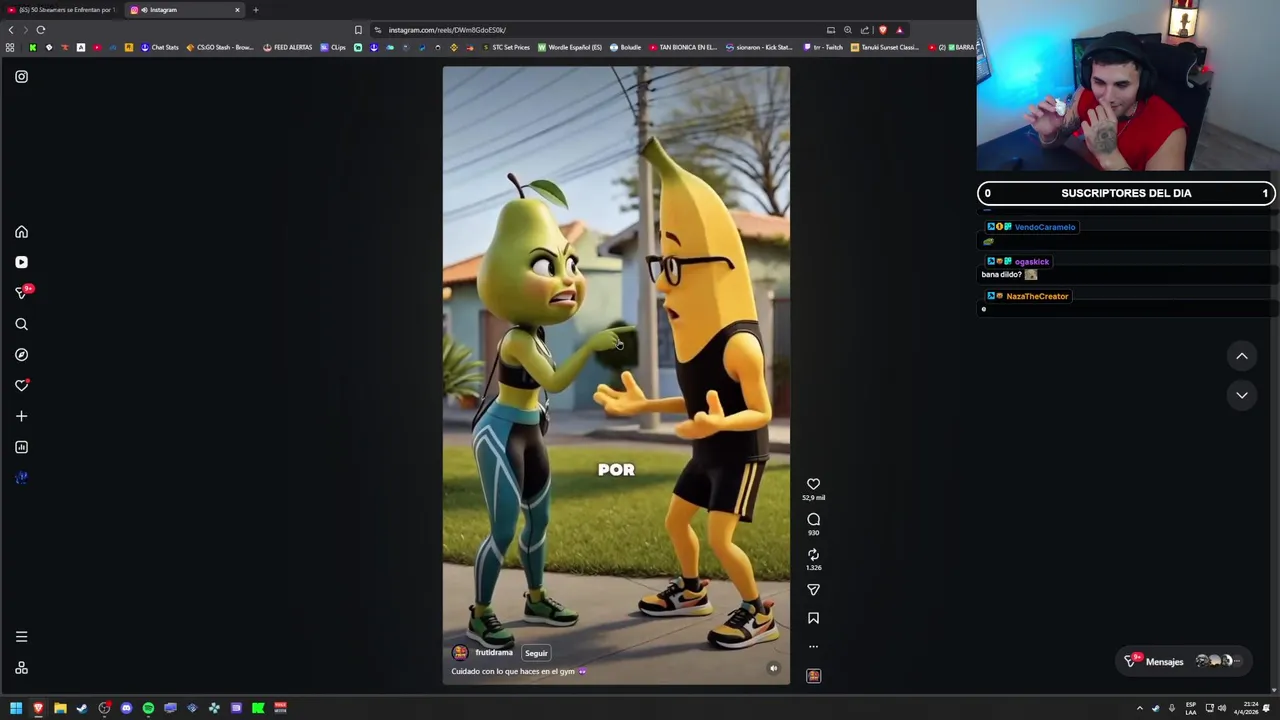Image resolution: width=1280 pixels, height=720 pixels.
Task: Open Brave from the taskbar
Action: (38, 708)
